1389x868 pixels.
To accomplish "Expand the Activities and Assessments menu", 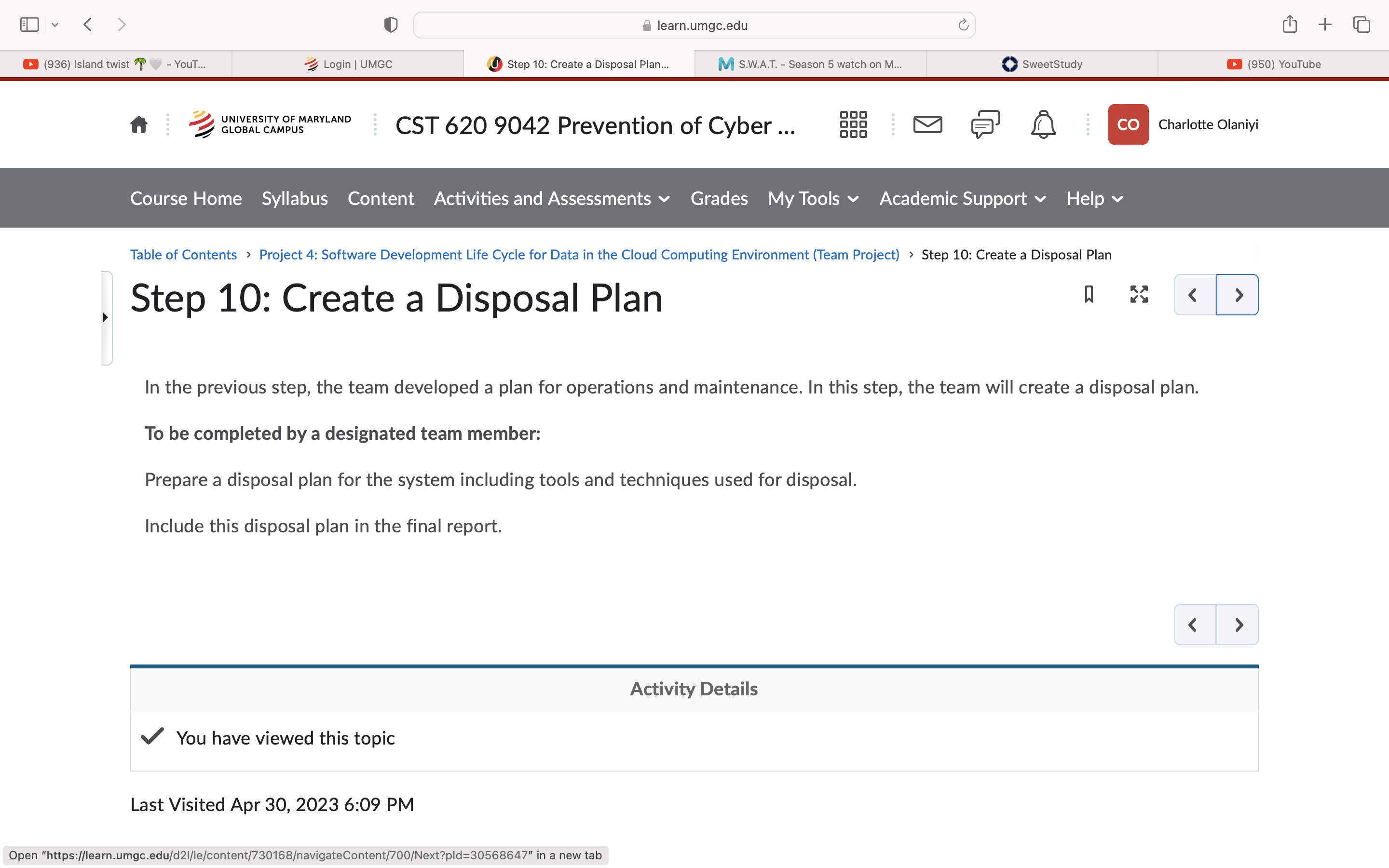I will (x=552, y=199).
